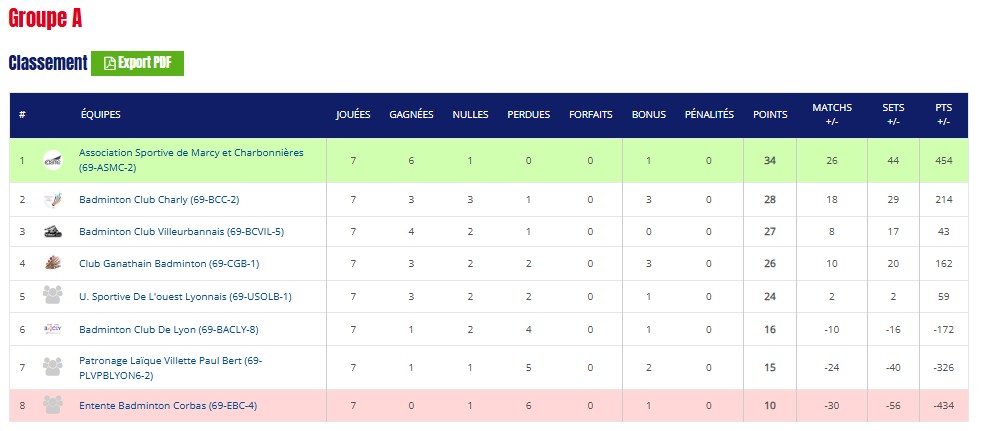Click the JOUÉES column header
This screenshot has height=431, width=983.
pos(353,115)
